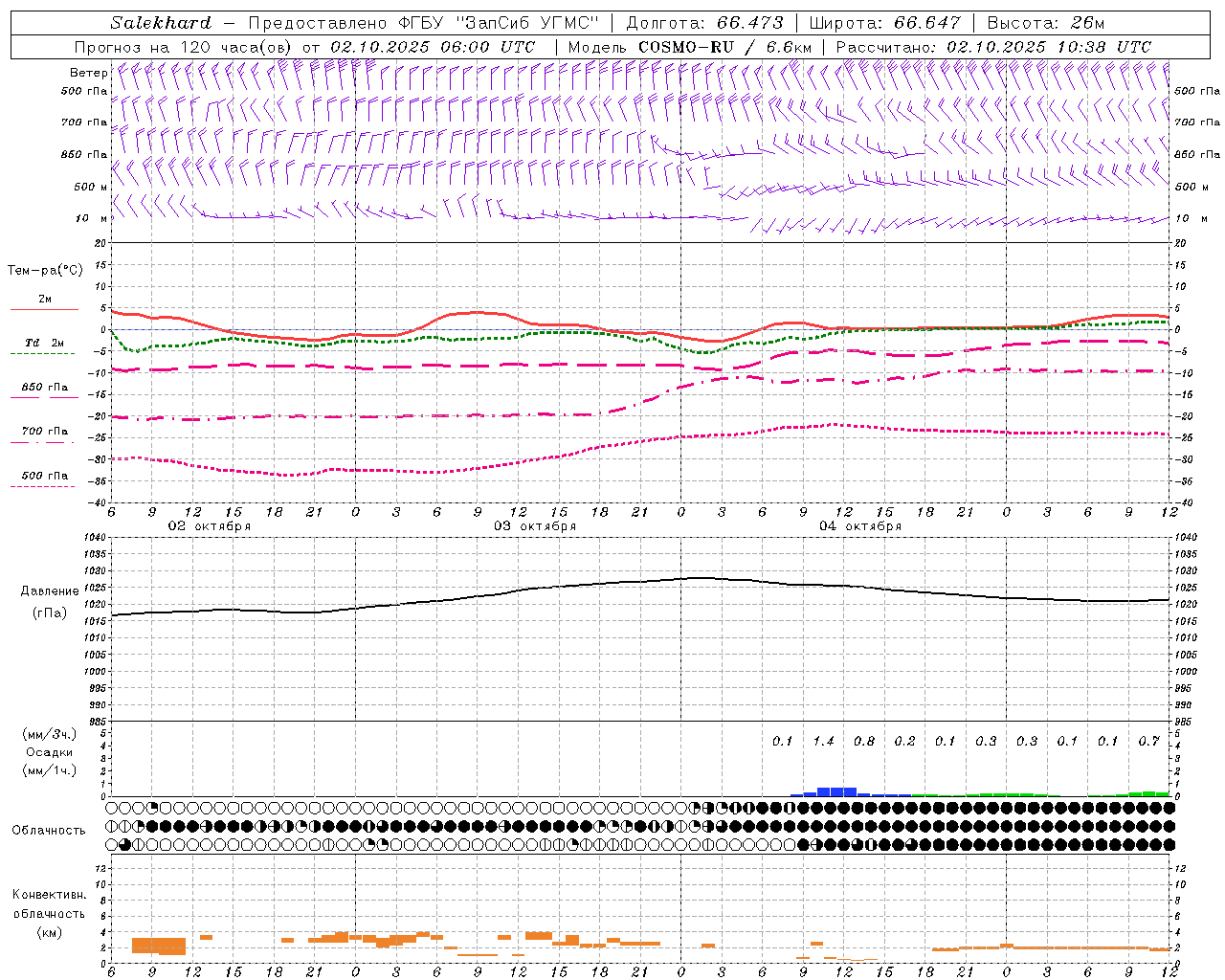Click the "700 гПа" label right of wind panel
The height and width of the screenshot is (980, 1225).
click(1197, 122)
